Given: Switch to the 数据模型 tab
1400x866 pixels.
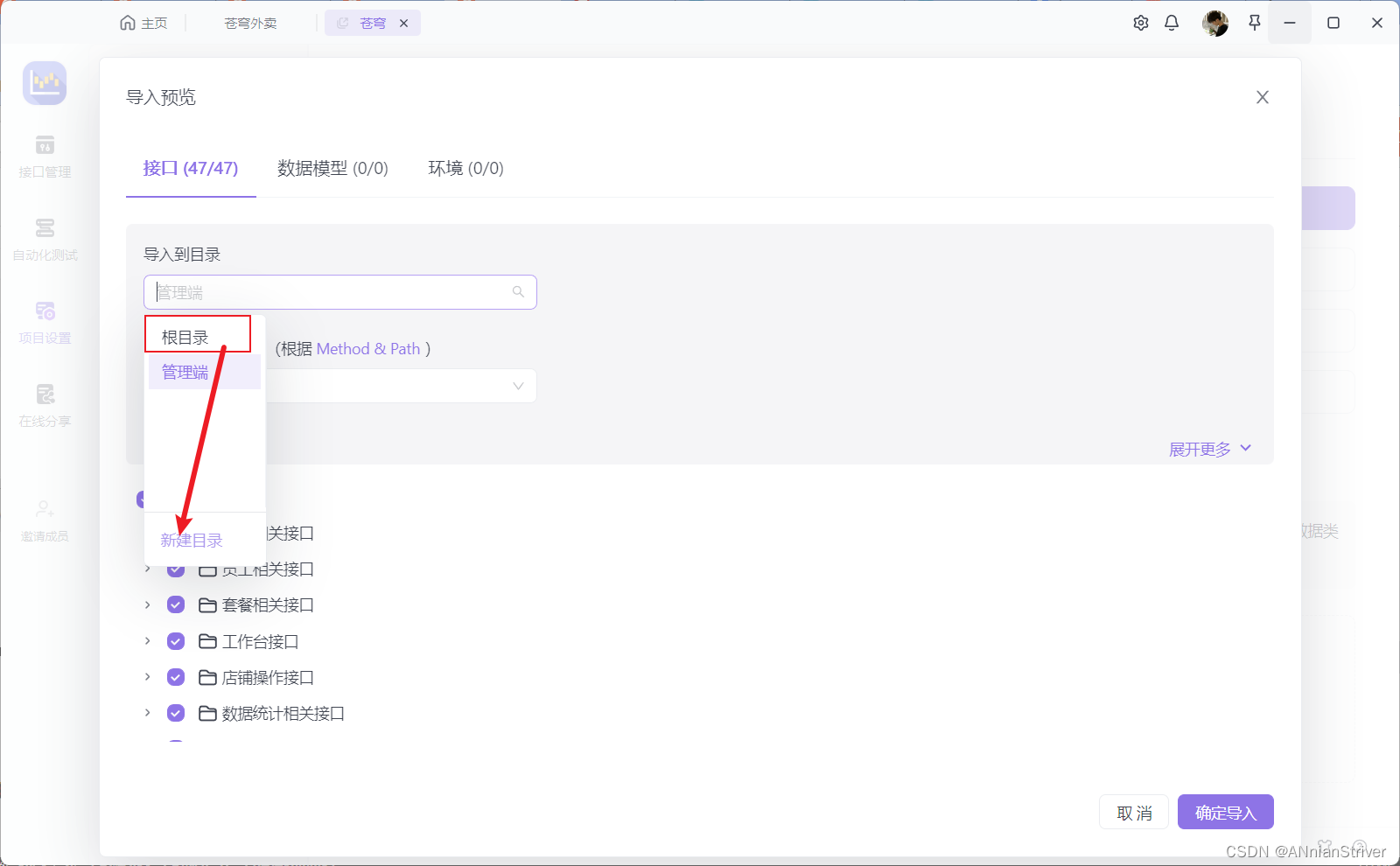Looking at the screenshot, I should click(x=332, y=168).
